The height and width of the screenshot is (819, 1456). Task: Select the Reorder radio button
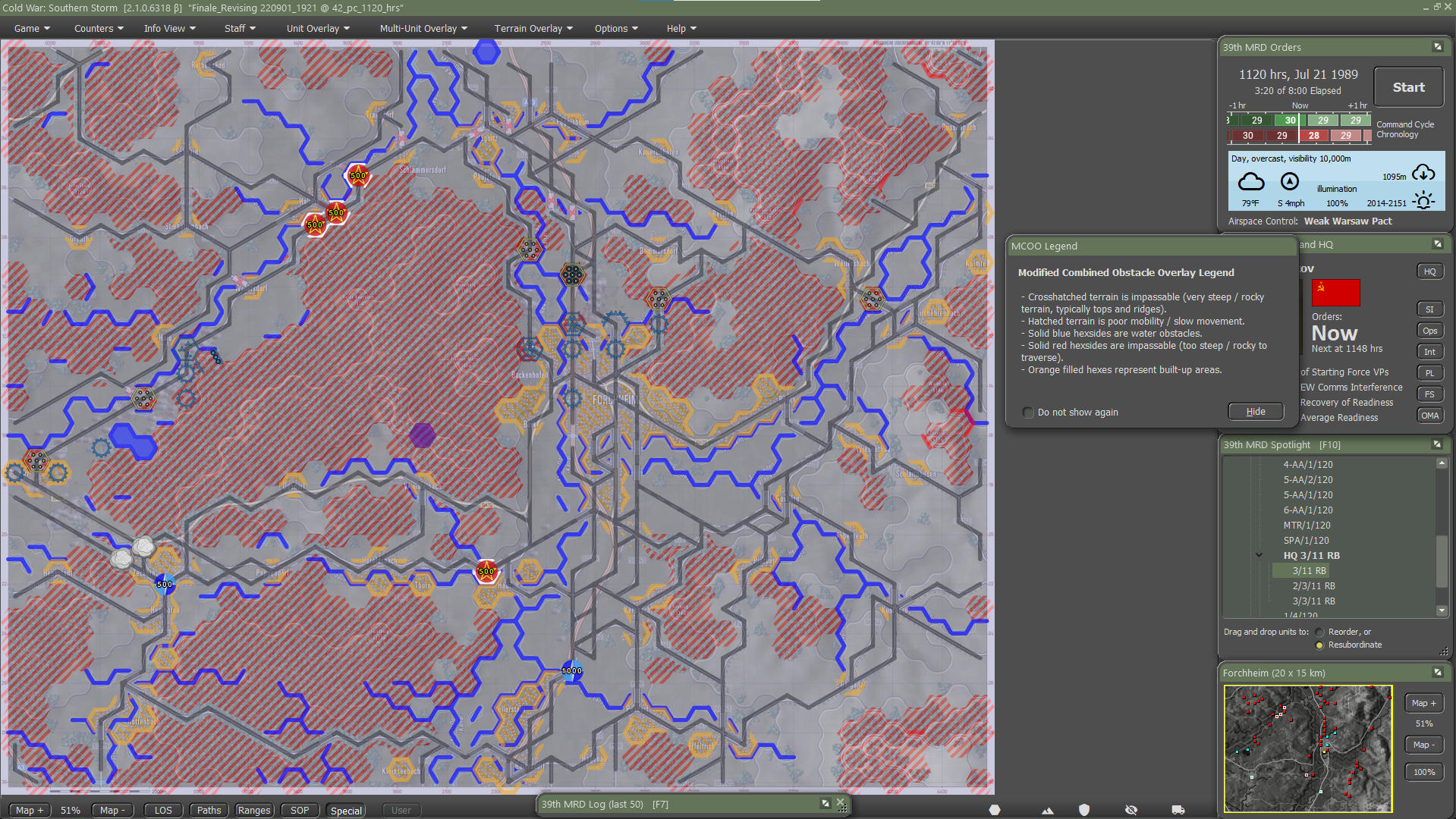click(x=1319, y=631)
